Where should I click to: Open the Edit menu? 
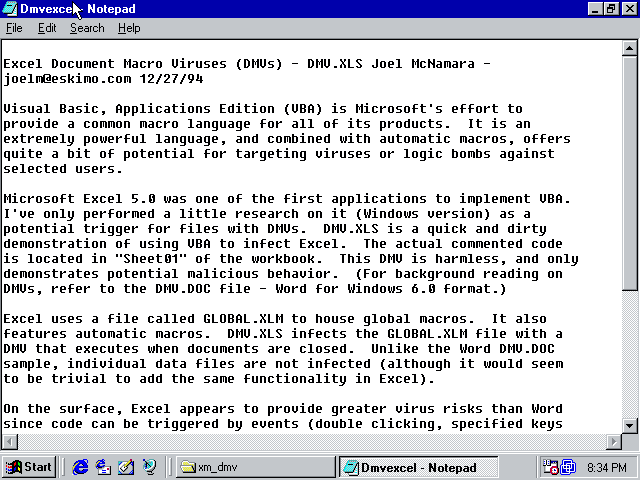(47, 28)
